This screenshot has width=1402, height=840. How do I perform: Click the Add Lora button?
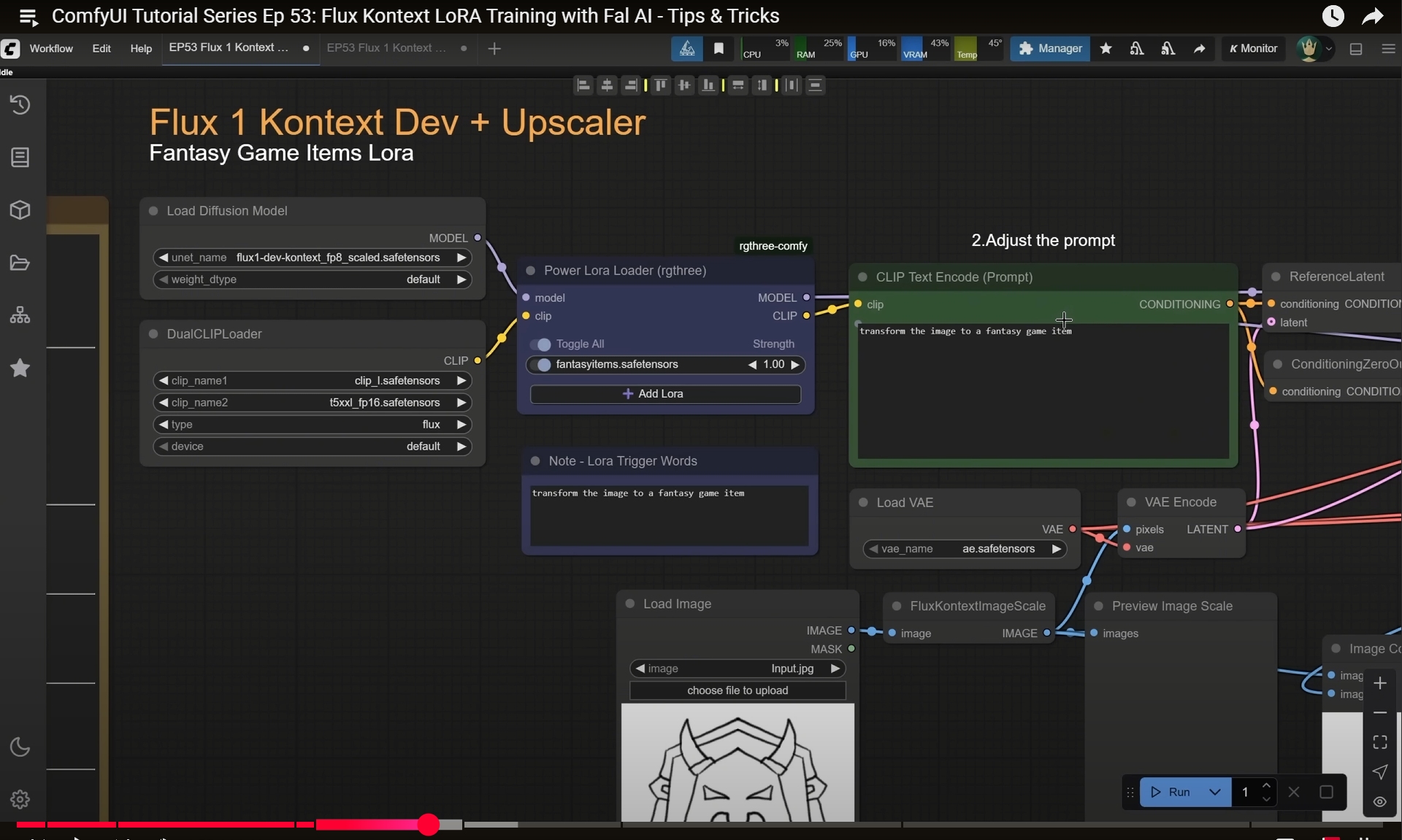665,394
